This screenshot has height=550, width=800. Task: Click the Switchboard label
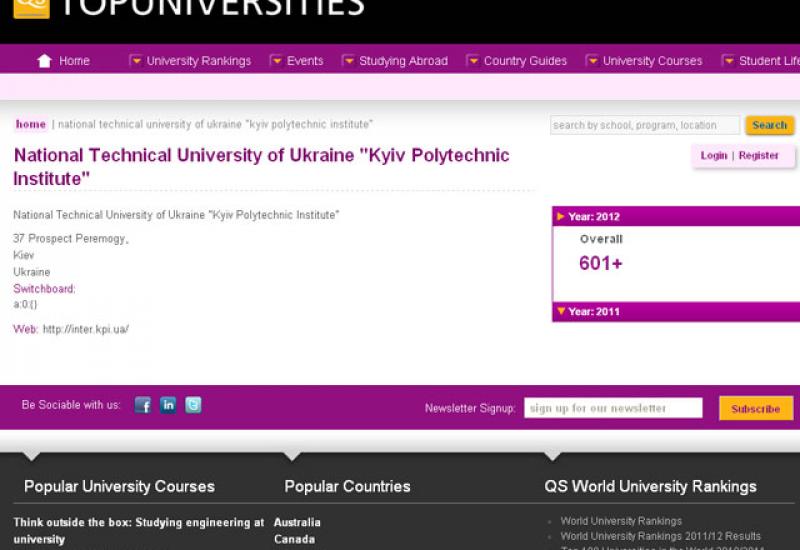[44, 289]
